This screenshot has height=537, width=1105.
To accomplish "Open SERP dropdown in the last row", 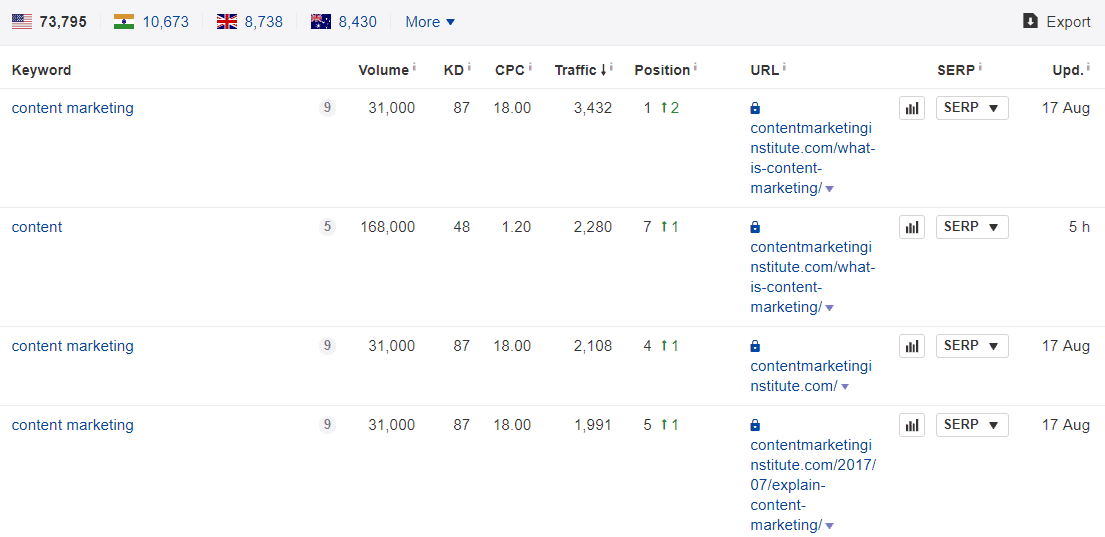I will tap(972, 425).
